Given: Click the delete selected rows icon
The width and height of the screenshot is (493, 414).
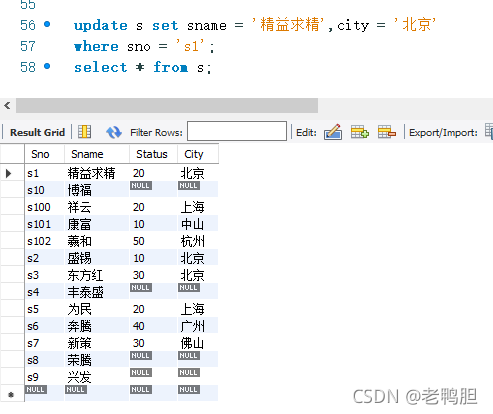Looking at the screenshot, I should coord(387,132).
